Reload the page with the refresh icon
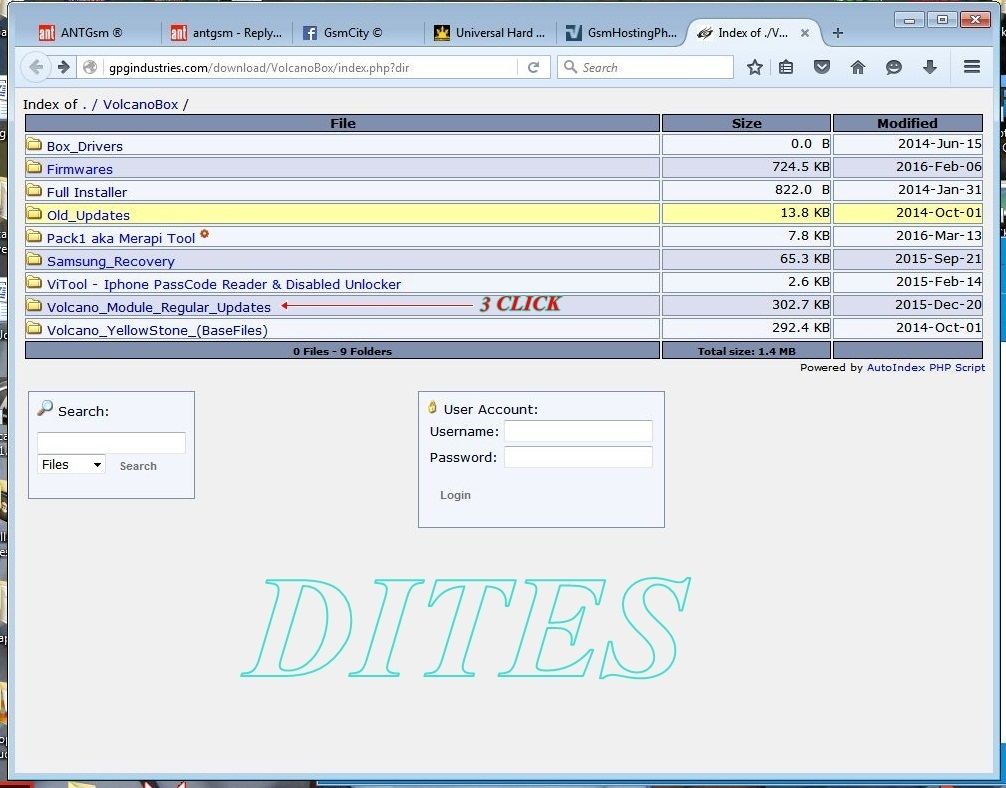 [x=533, y=67]
